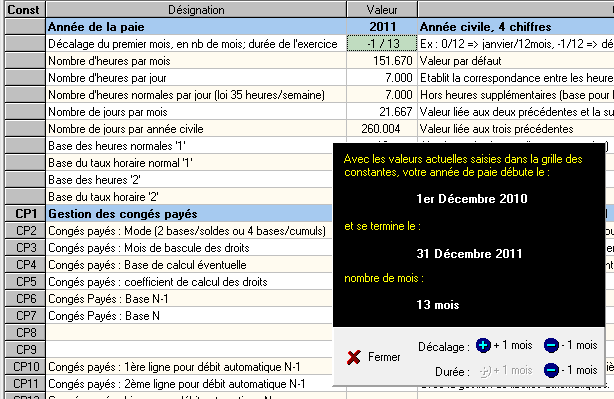Click the blue minus icon for Durée -1 mois
The height and width of the screenshot is (399, 614).
point(551,370)
